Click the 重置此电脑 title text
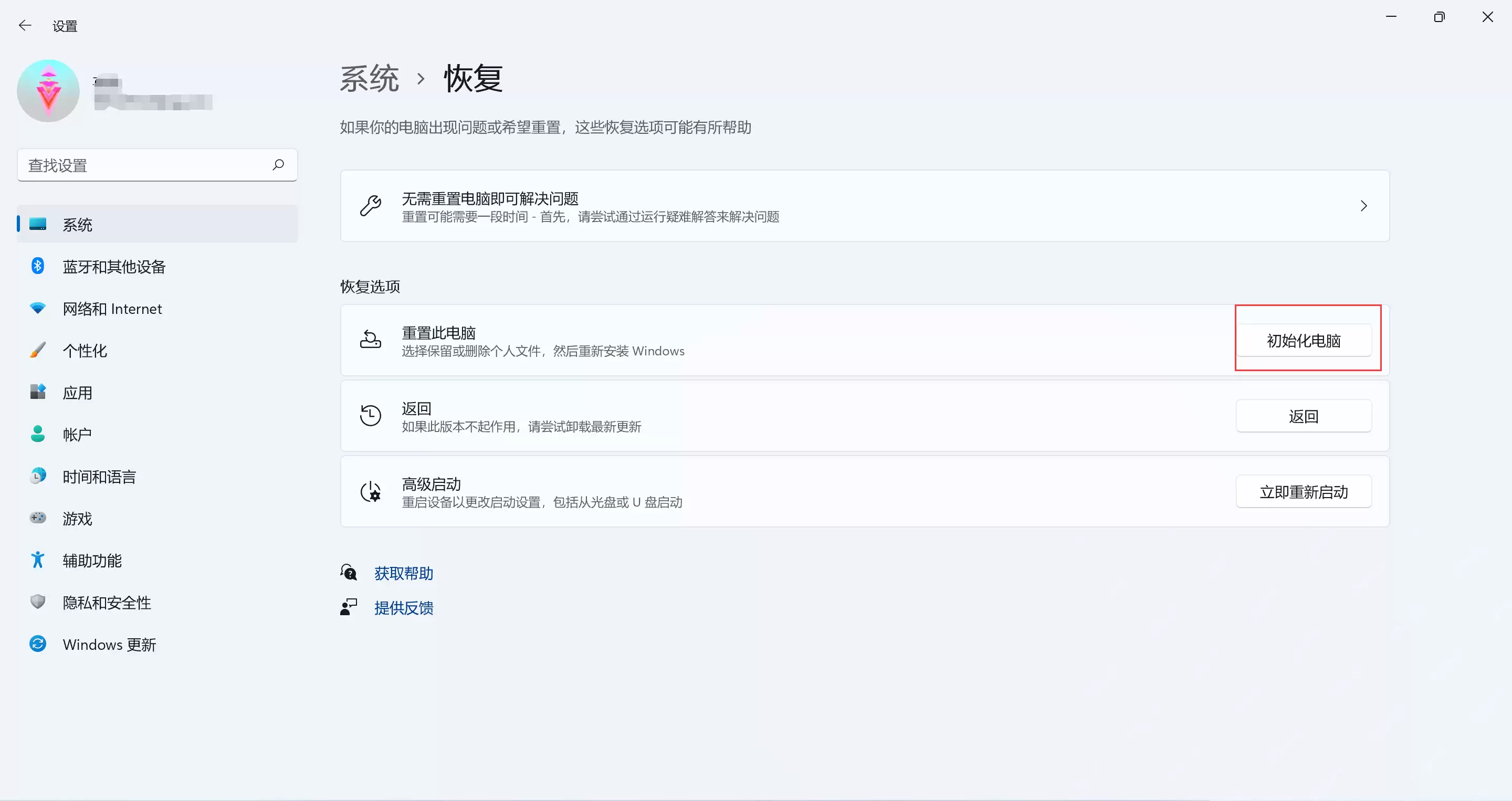Viewport: 1512px width, 801px height. pyautogui.click(x=438, y=333)
